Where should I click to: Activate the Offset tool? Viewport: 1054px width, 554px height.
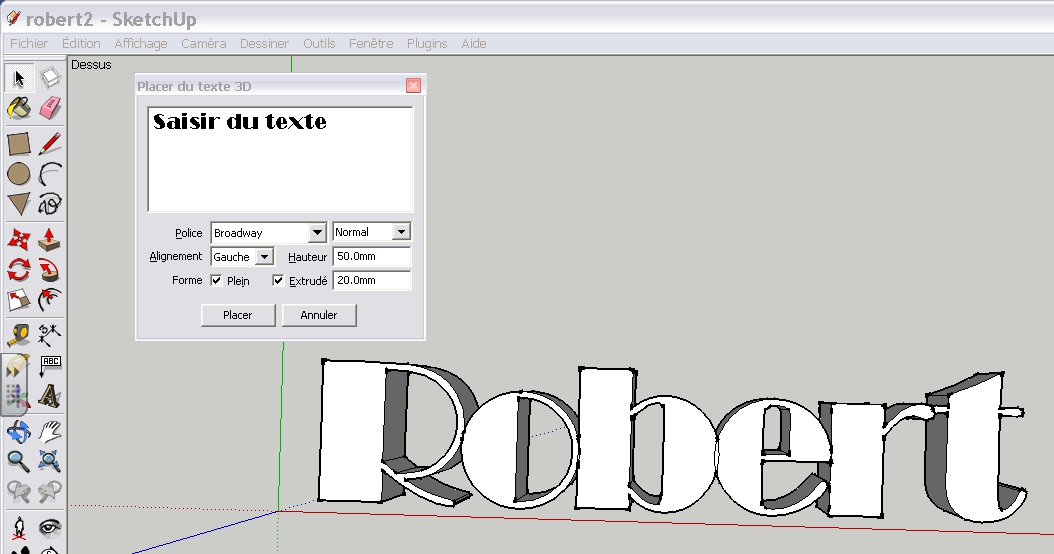tap(50, 299)
